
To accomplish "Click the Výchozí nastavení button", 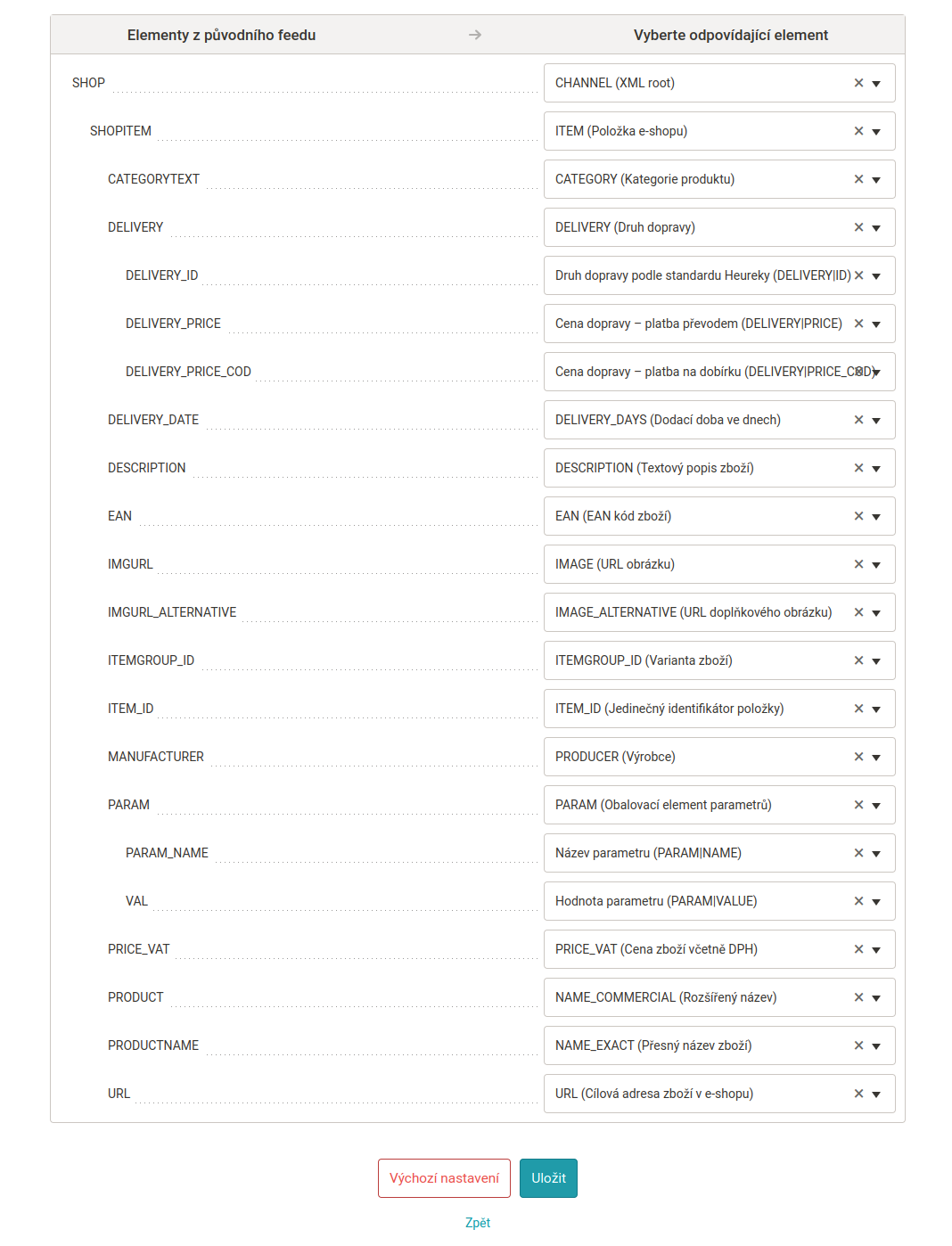I will click(x=444, y=1178).
